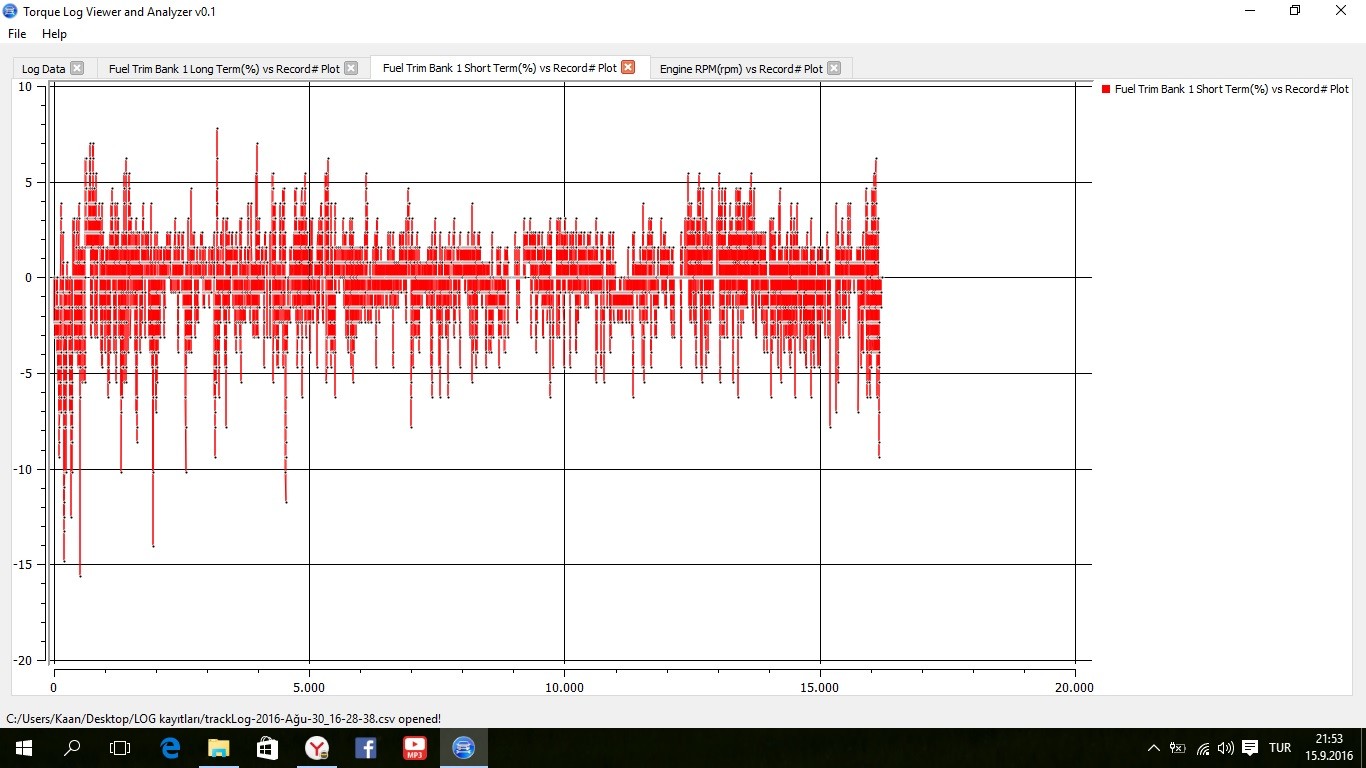Open Windows taskbar search
1366x768 pixels.
pos(72,747)
